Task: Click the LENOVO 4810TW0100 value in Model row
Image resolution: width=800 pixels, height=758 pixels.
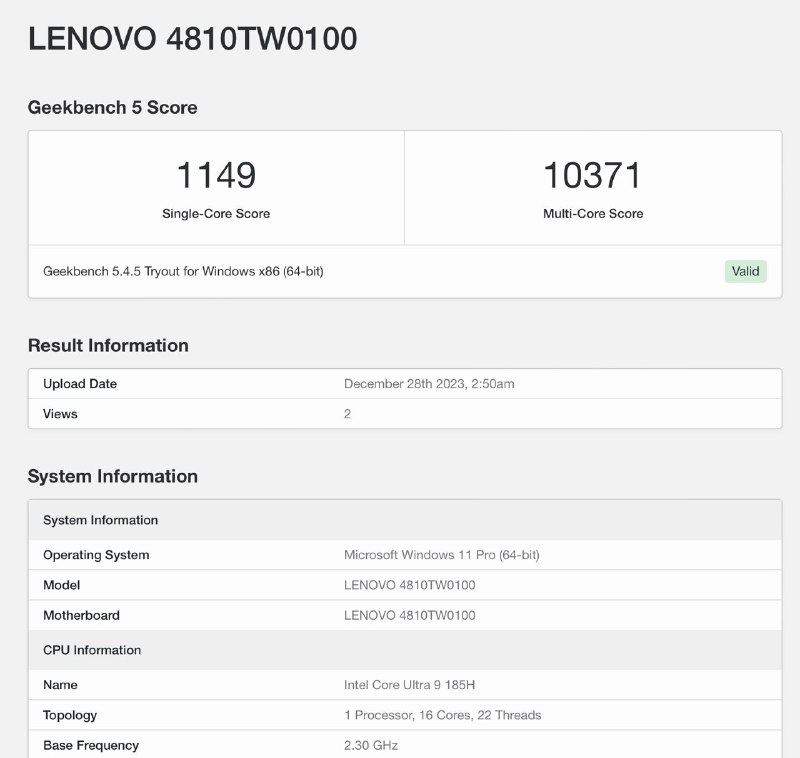Action: pos(410,585)
